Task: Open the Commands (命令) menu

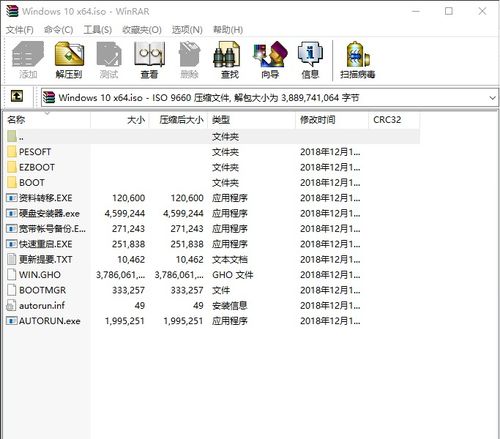Action: (x=58, y=30)
